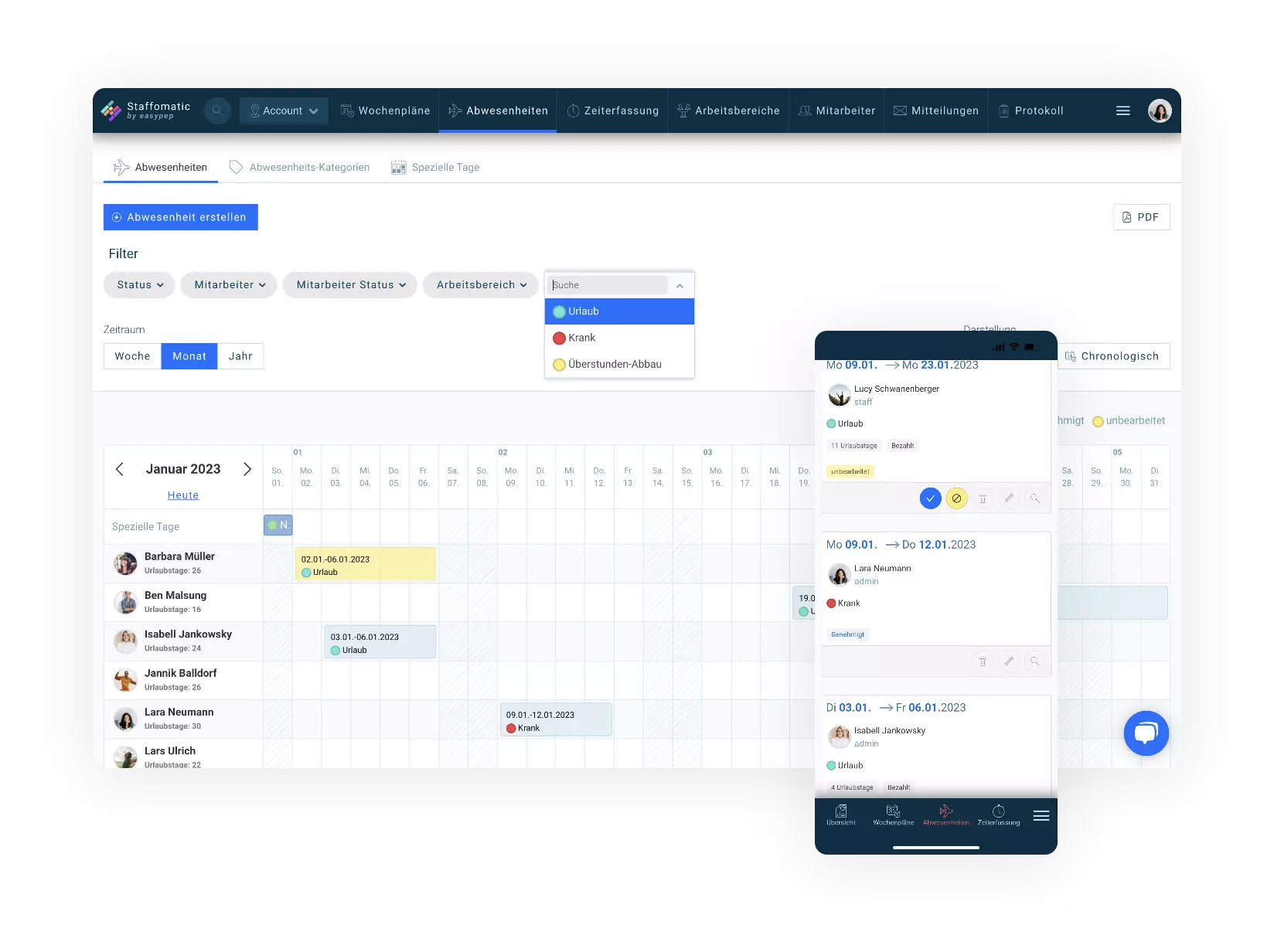Click pencil edit icon on Lara Neumann's card
The height and width of the screenshot is (952, 1274).
[1009, 661]
